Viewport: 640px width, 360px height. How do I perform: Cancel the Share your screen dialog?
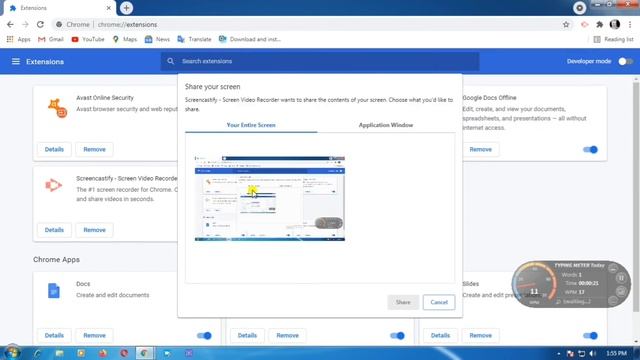coord(439,302)
